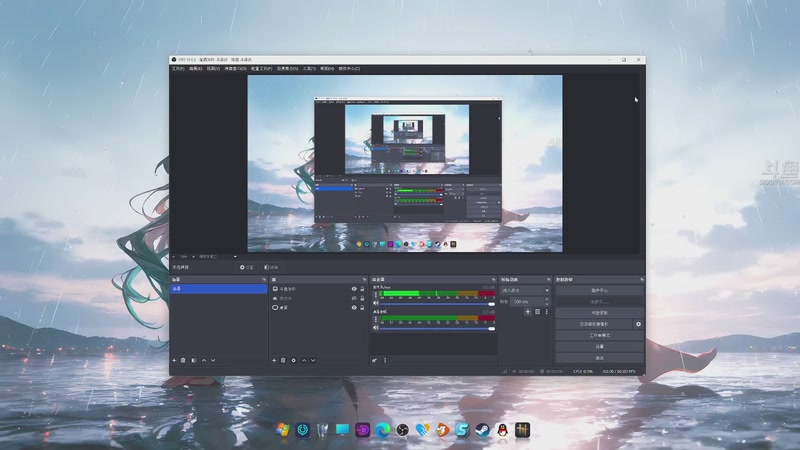Open Desktop Audio channel three-dot options
Screen dimensions: 800x450
[x=376, y=319]
